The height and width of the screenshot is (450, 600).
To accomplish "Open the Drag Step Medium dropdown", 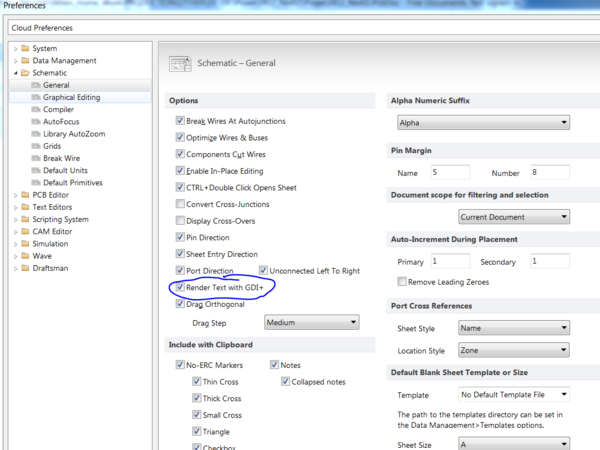I will (311, 322).
